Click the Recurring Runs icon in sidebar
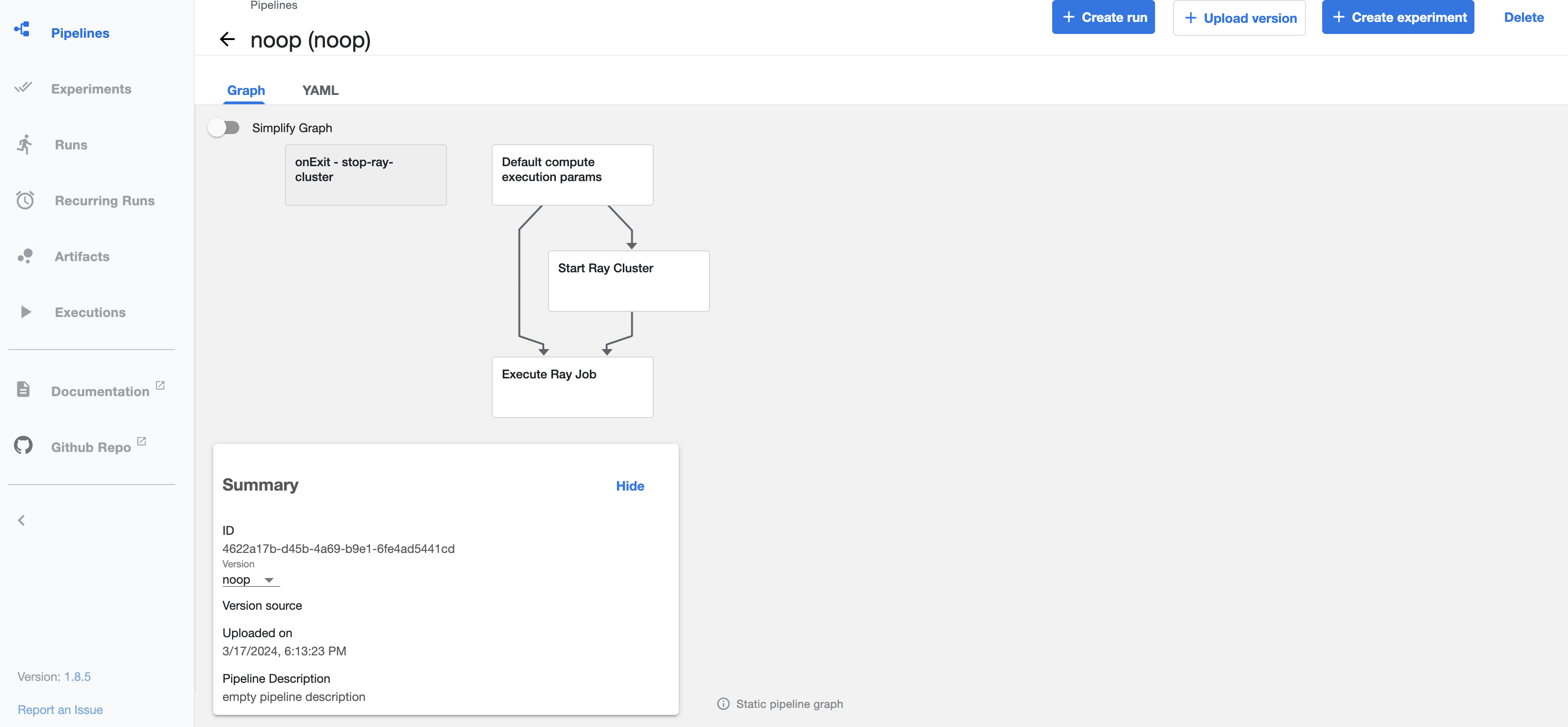This screenshot has width=1568, height=727. pyautogui.click(x=26, y=200)
